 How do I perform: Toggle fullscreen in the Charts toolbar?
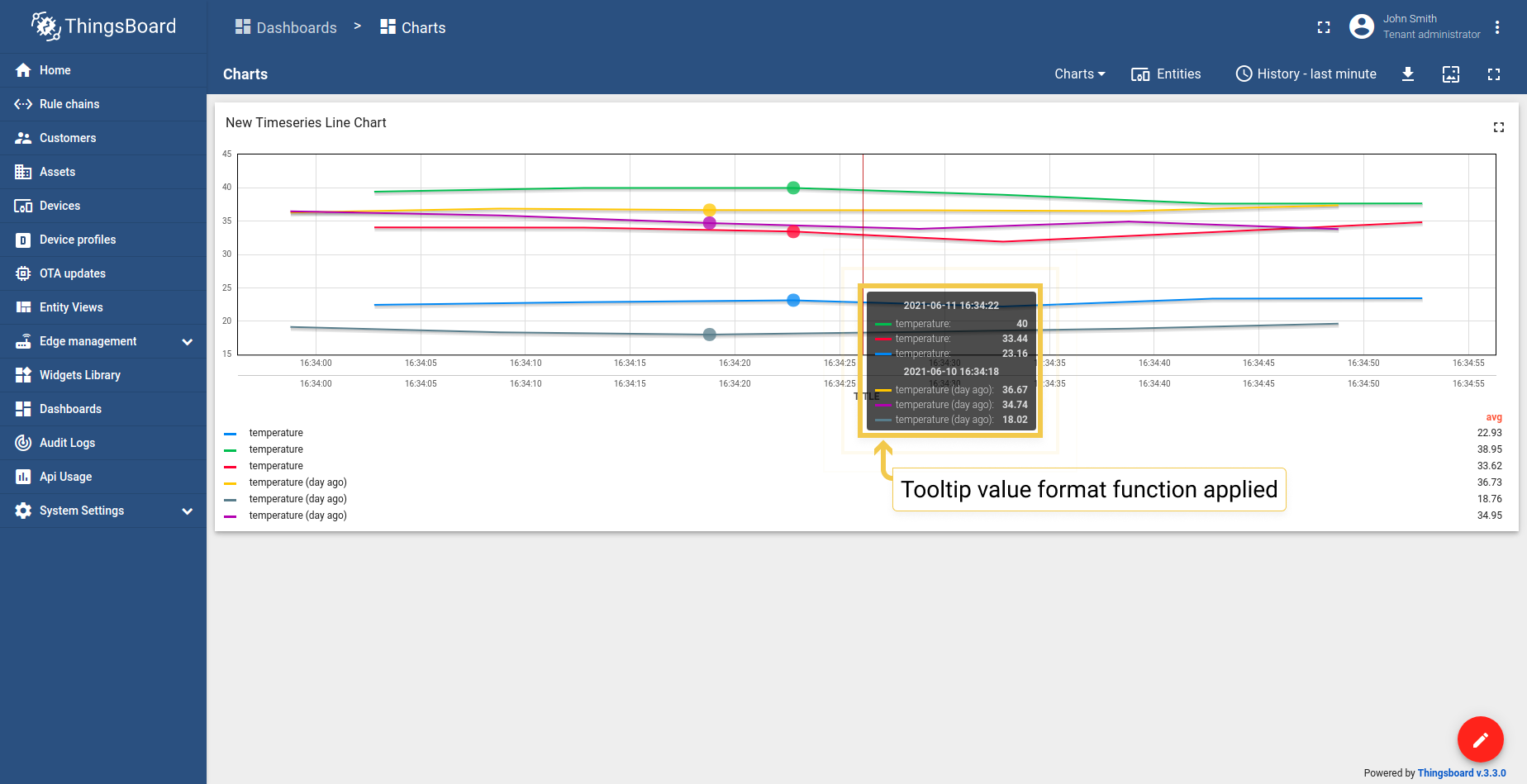coord(1494,74)
